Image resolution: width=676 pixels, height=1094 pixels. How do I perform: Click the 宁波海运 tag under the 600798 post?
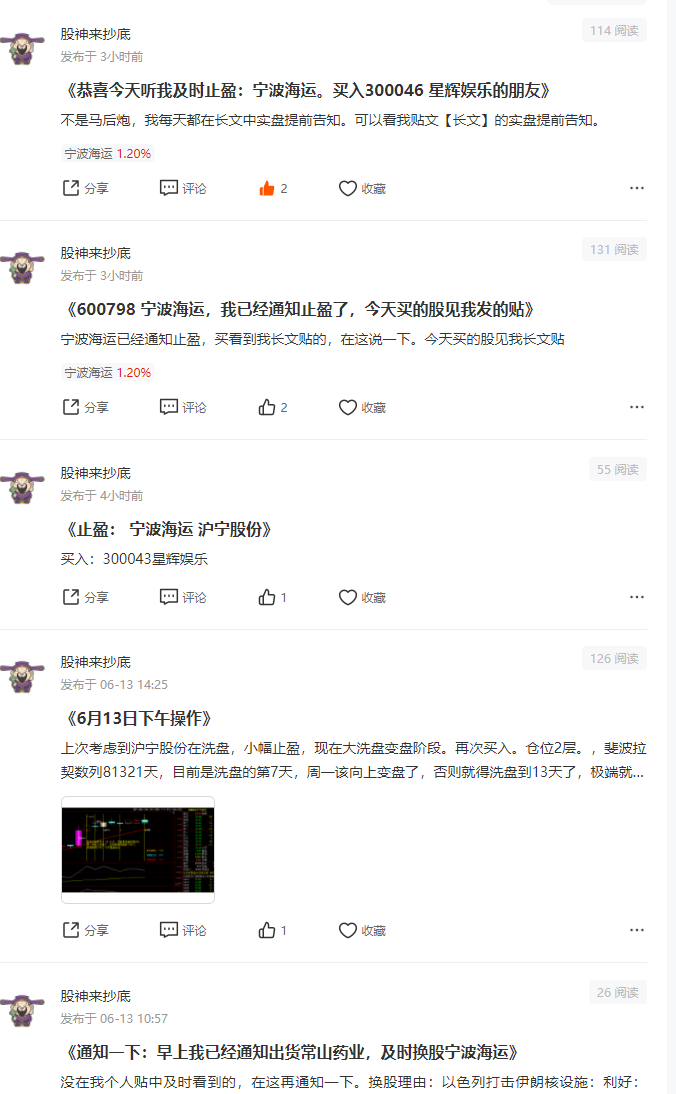tap(107, 373)
